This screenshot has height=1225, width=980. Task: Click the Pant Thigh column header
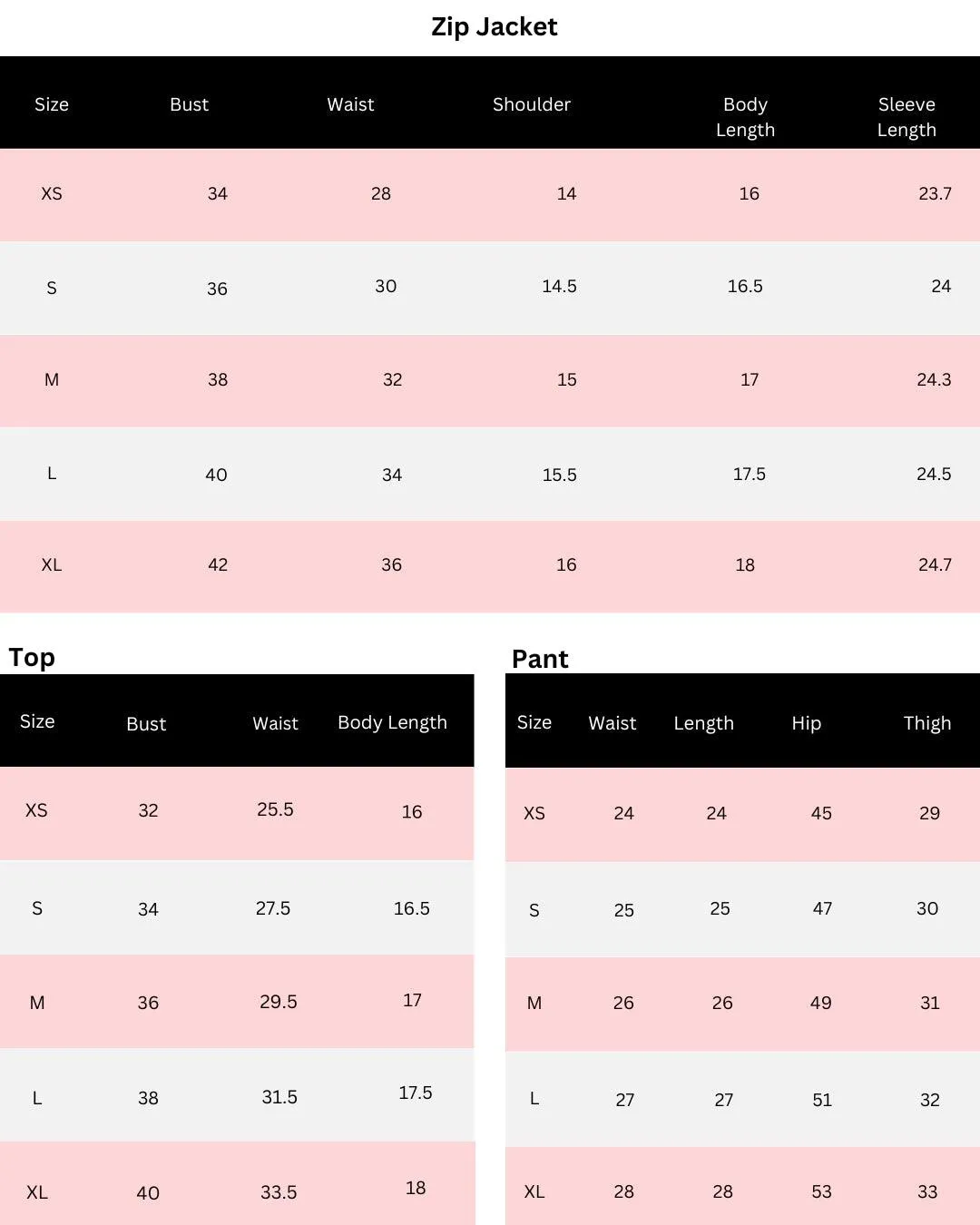click(x=927, y=723)
